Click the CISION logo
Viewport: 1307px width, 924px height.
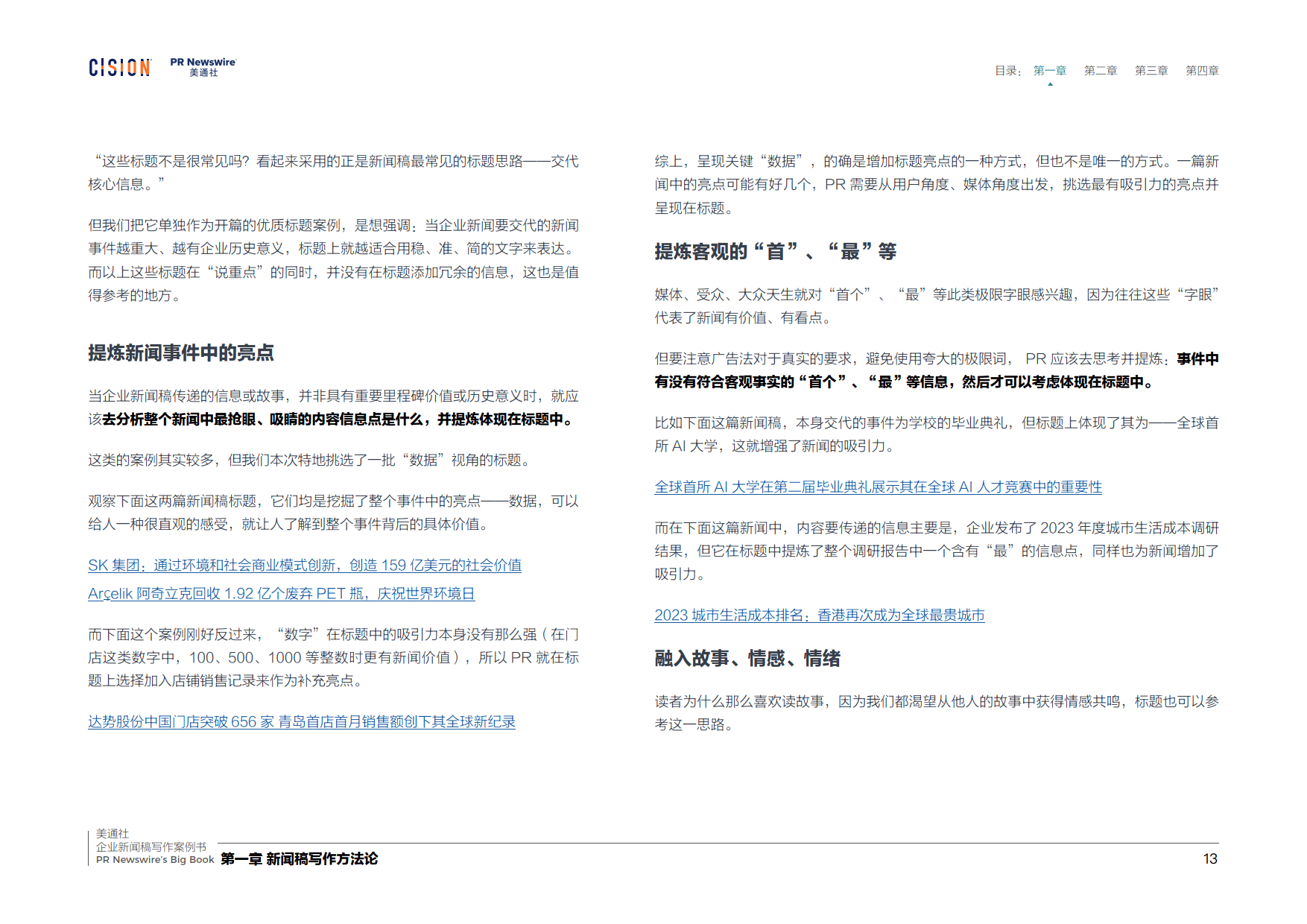point(120,68)
